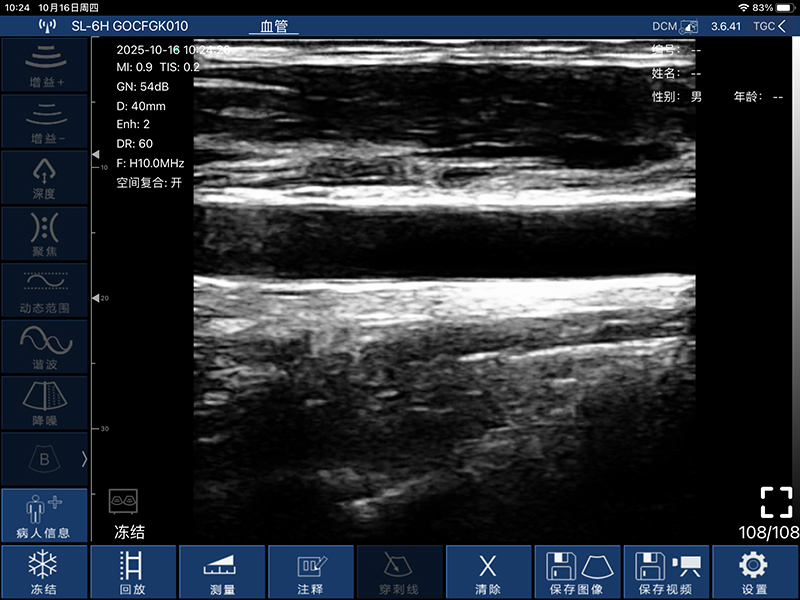
Task: Open the 测量 measurement tool
Action: point(223,572)
